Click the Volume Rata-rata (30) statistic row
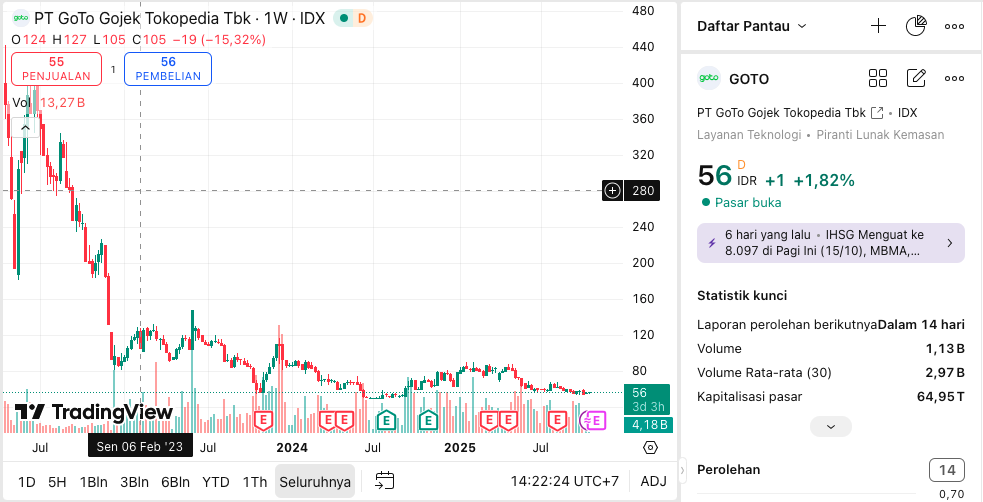This screenshot has width=983, height=502. coord(831,373)
